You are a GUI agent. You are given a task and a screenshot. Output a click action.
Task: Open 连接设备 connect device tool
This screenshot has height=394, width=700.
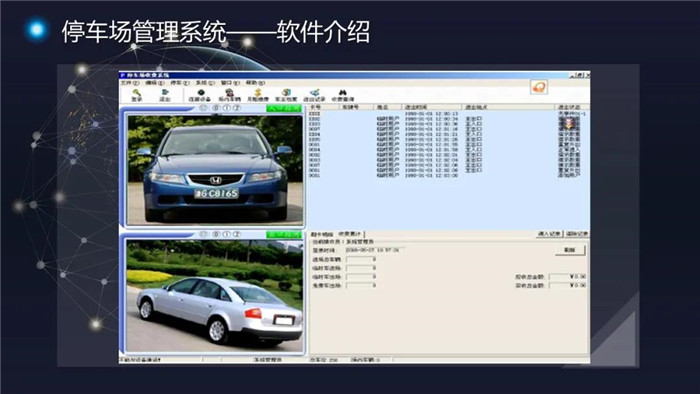click(x=199, y=95)
